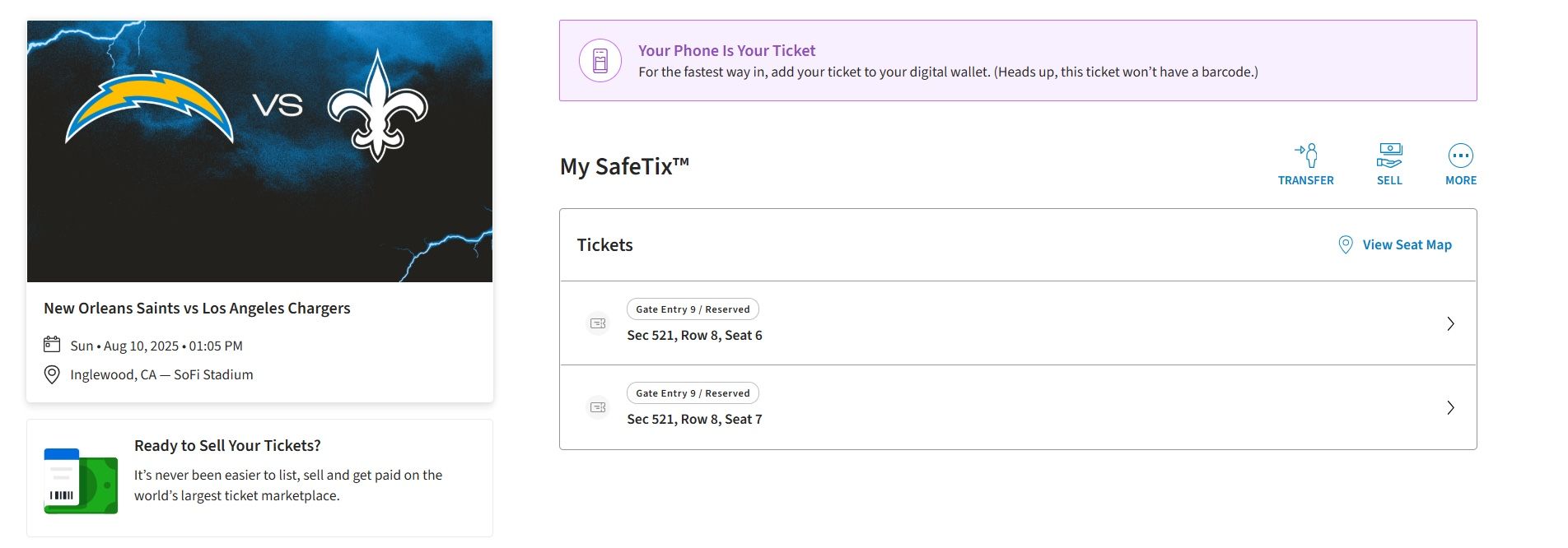1568x548 pixels.
Task: Select the Sec 521 Row 8 Seat 6 row
Action: [694, 336]
